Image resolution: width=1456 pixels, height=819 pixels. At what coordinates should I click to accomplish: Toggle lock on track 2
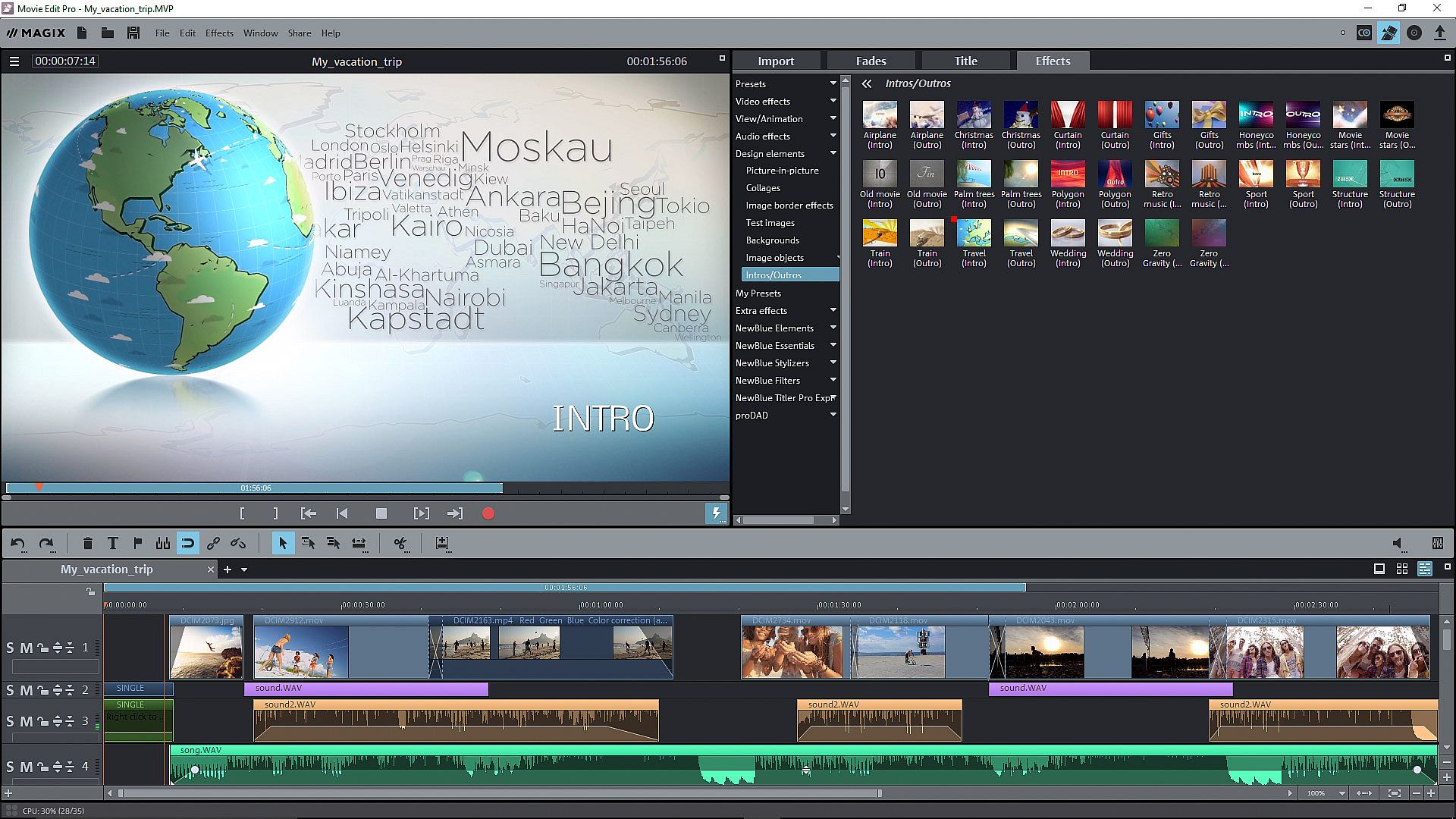click(x=42, y=690)
